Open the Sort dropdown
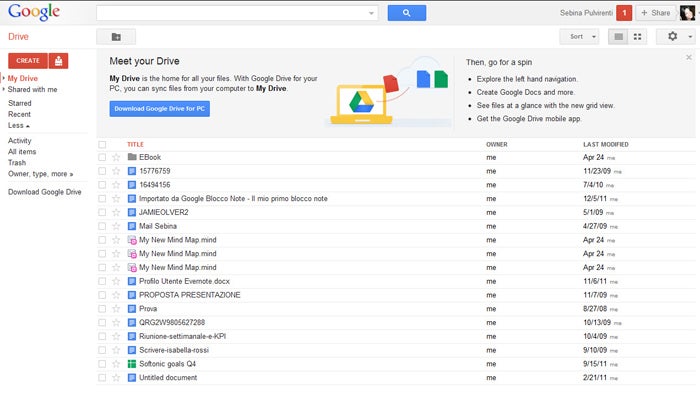Screen dimensions: 700x395 click(579, 37)
